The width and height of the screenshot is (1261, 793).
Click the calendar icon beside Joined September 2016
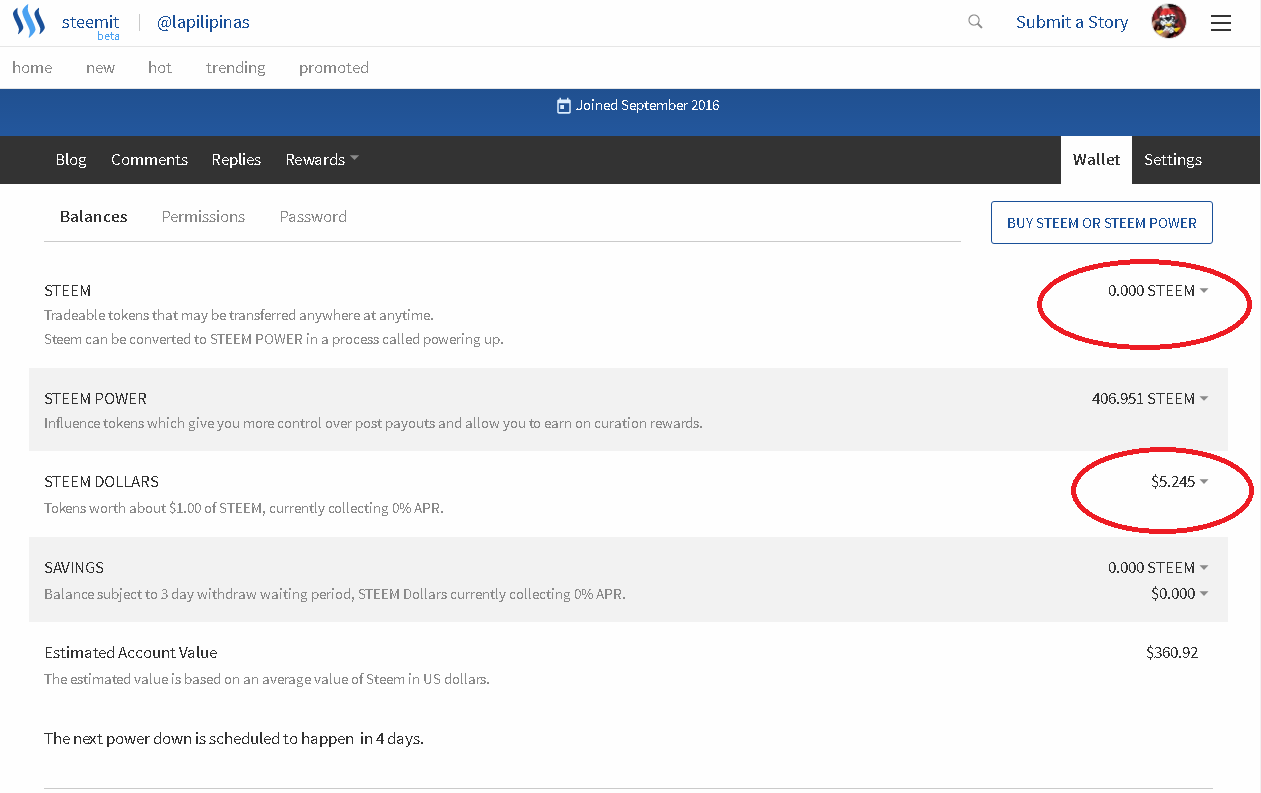point(564,106)
